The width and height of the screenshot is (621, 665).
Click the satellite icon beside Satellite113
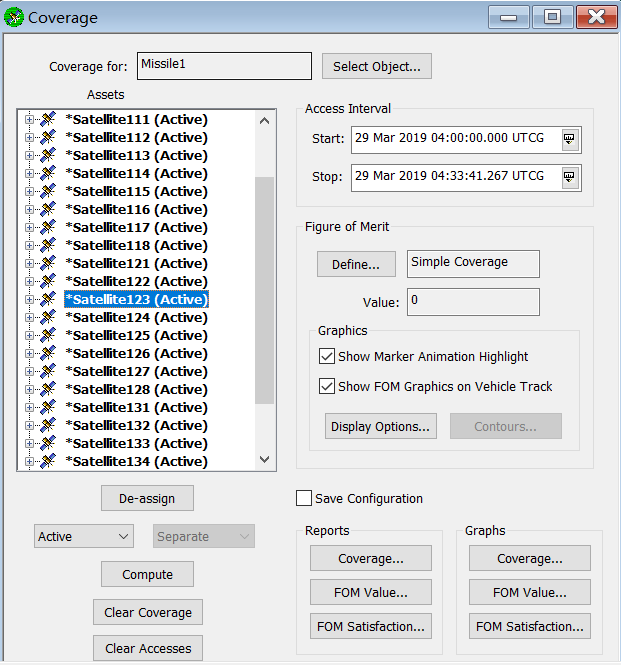[48, 156]
